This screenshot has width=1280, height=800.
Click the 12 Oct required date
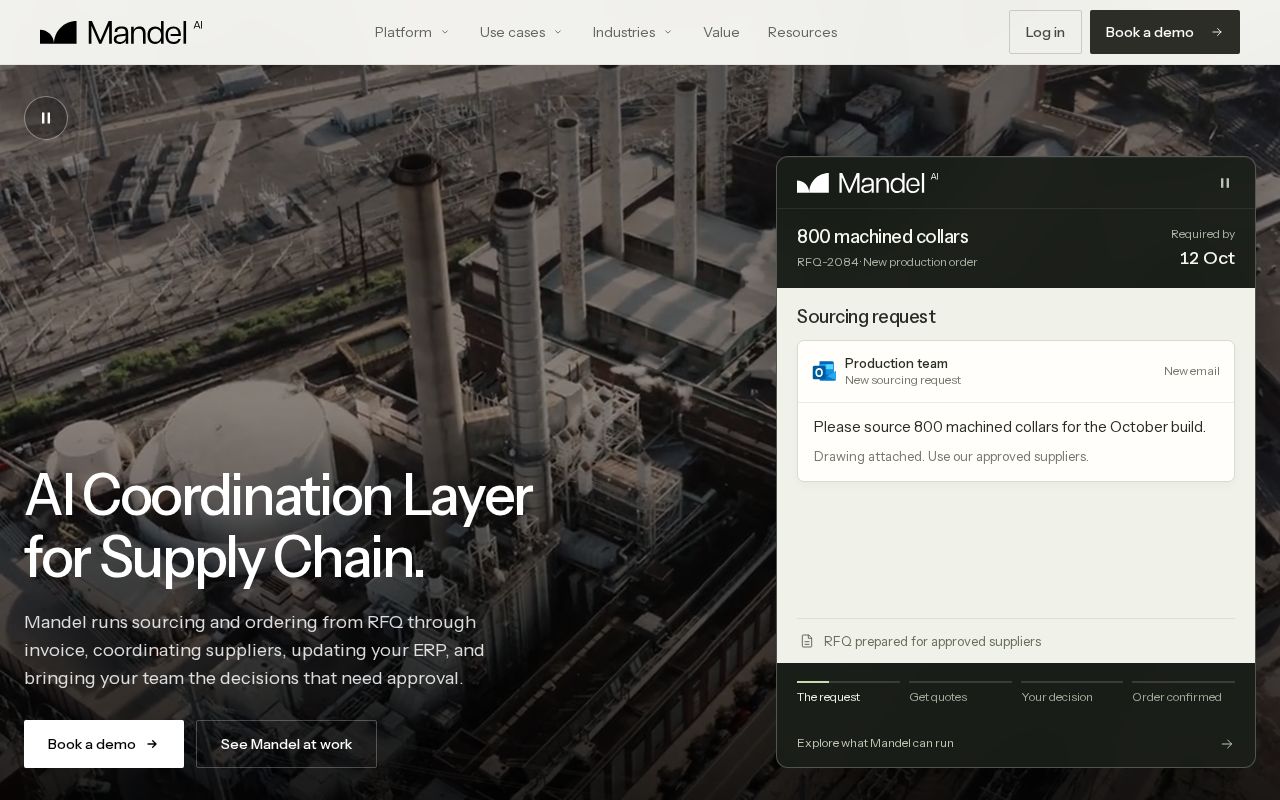click(x=1207, y=258)
